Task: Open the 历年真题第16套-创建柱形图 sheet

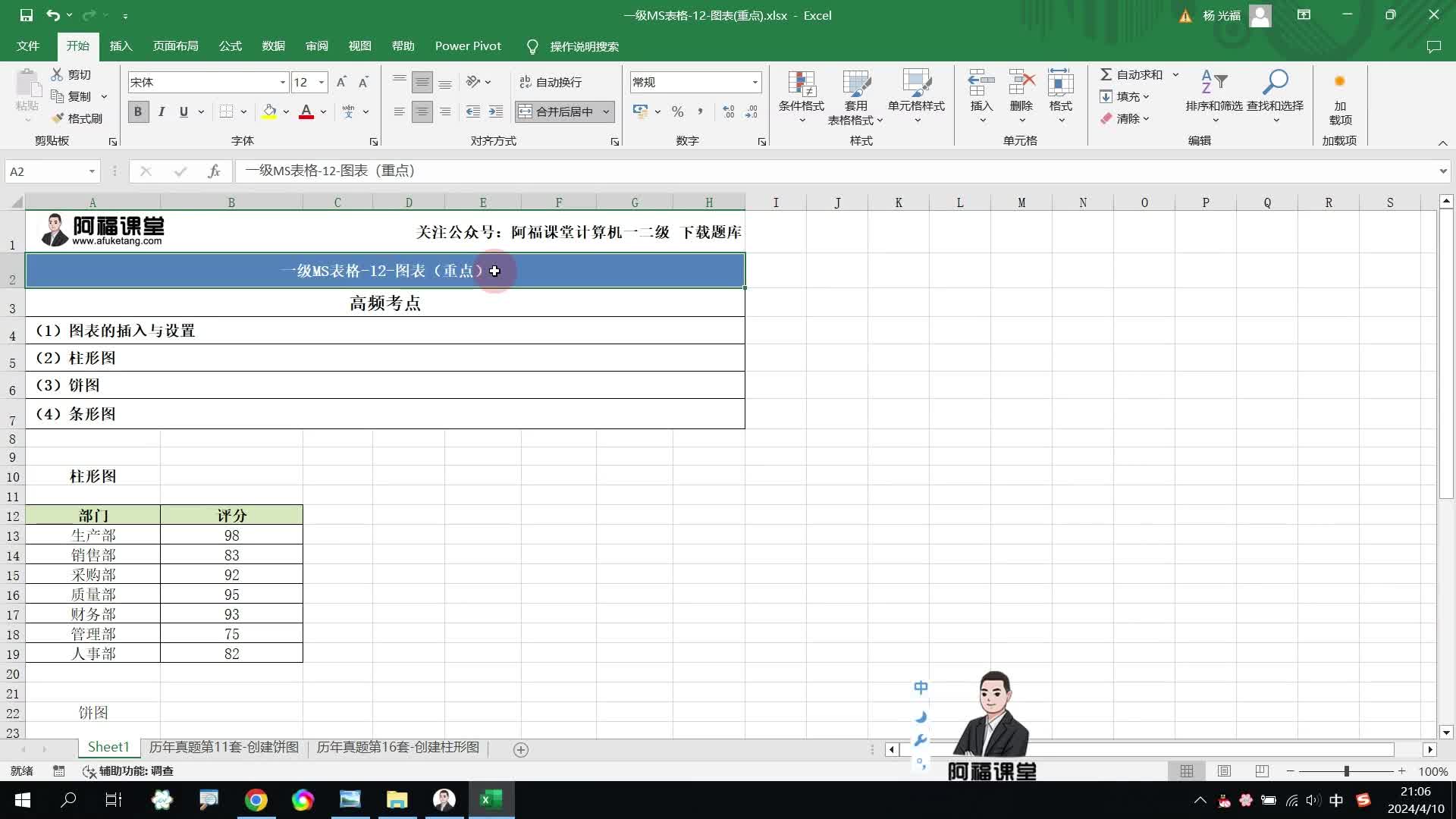Action: [397, 748]
